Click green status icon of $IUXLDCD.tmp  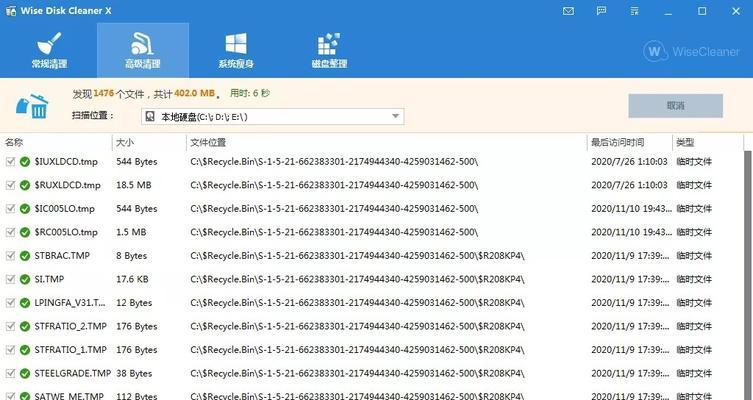coord(25,162)
